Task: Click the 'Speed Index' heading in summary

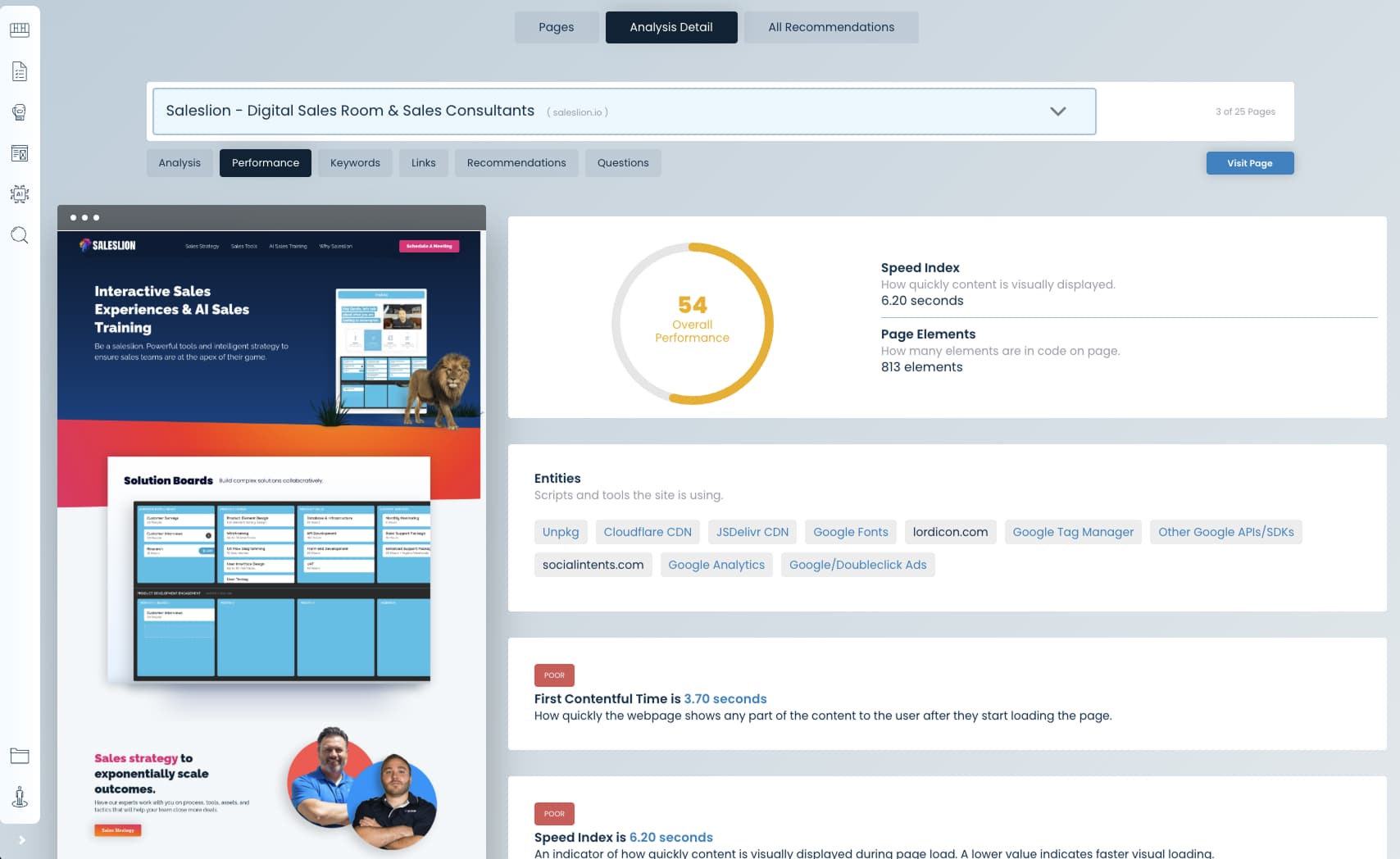Action: 920,268
